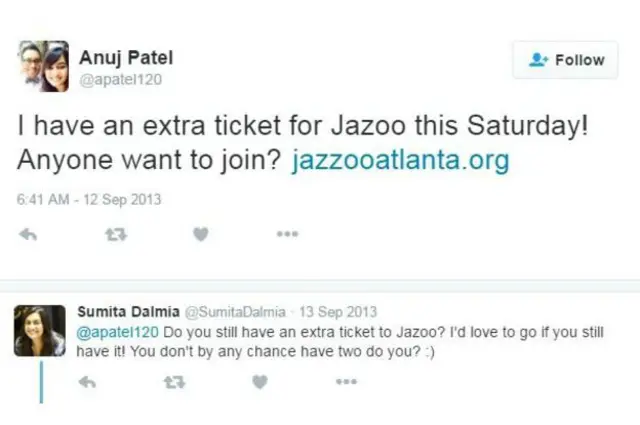Click Sumita Dalmia's profile photo
The image size is (640, 425).
(39, 330)
